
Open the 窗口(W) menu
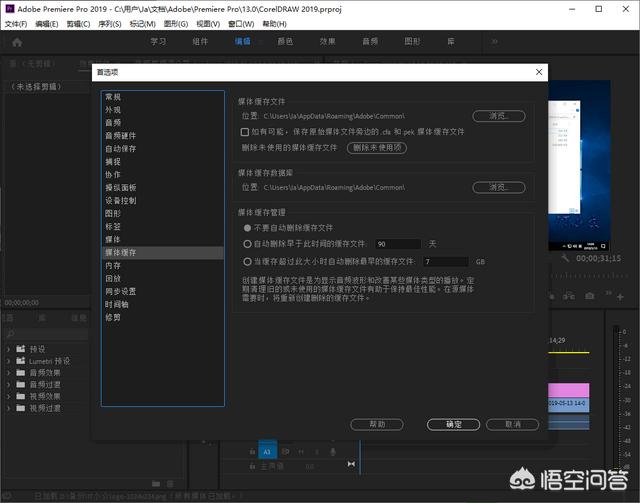241,24
